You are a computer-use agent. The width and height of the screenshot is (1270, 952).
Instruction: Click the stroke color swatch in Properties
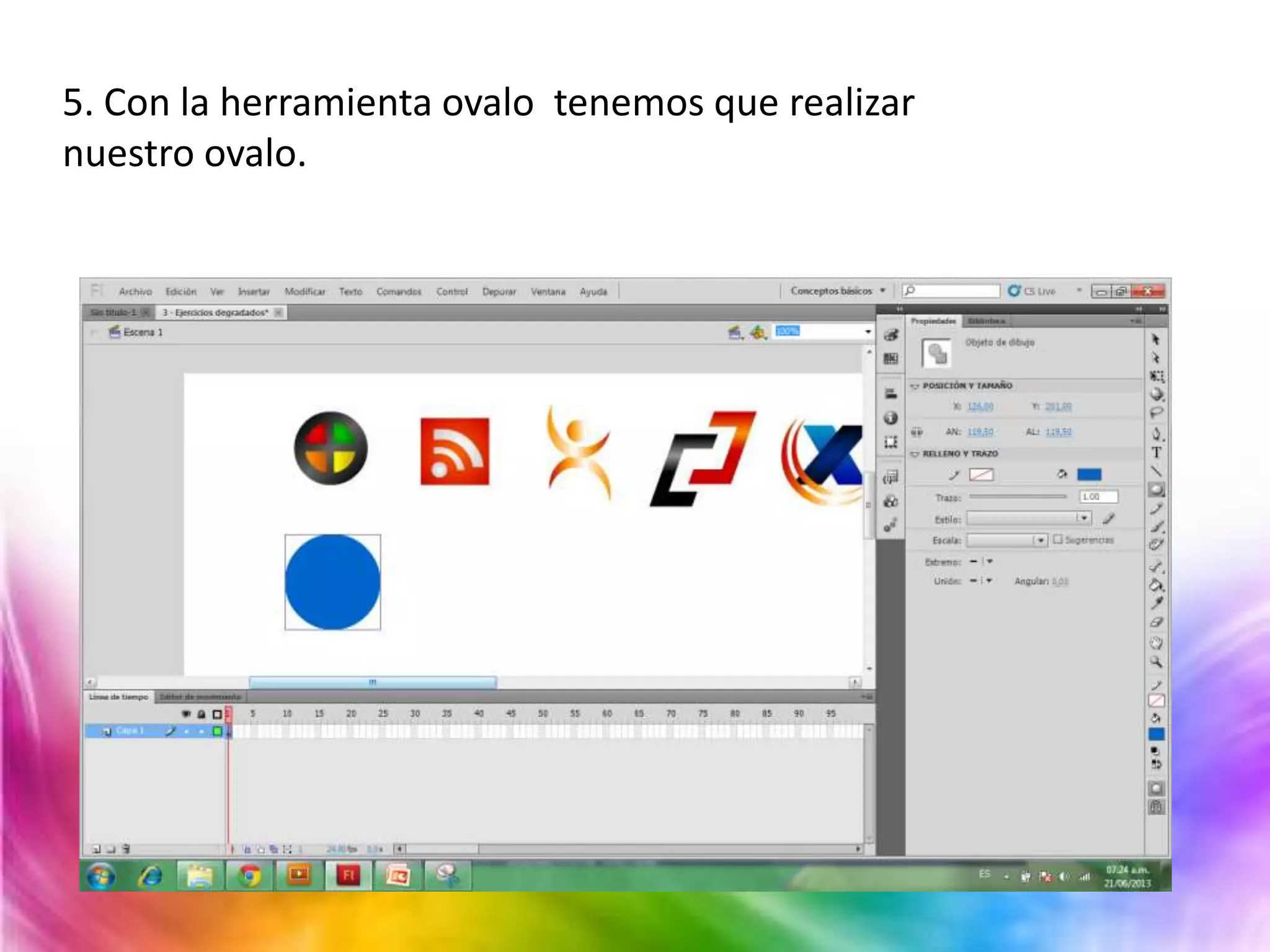[x=981, y=475]
